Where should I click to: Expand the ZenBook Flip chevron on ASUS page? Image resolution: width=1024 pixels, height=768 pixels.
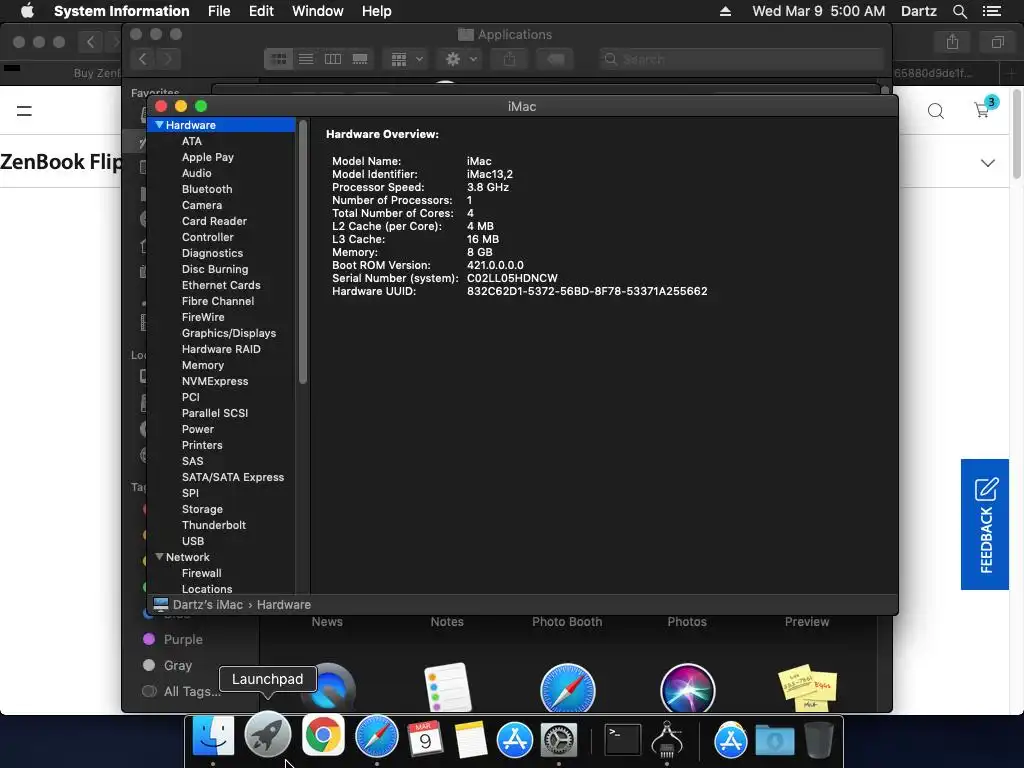tap(988, 163)
